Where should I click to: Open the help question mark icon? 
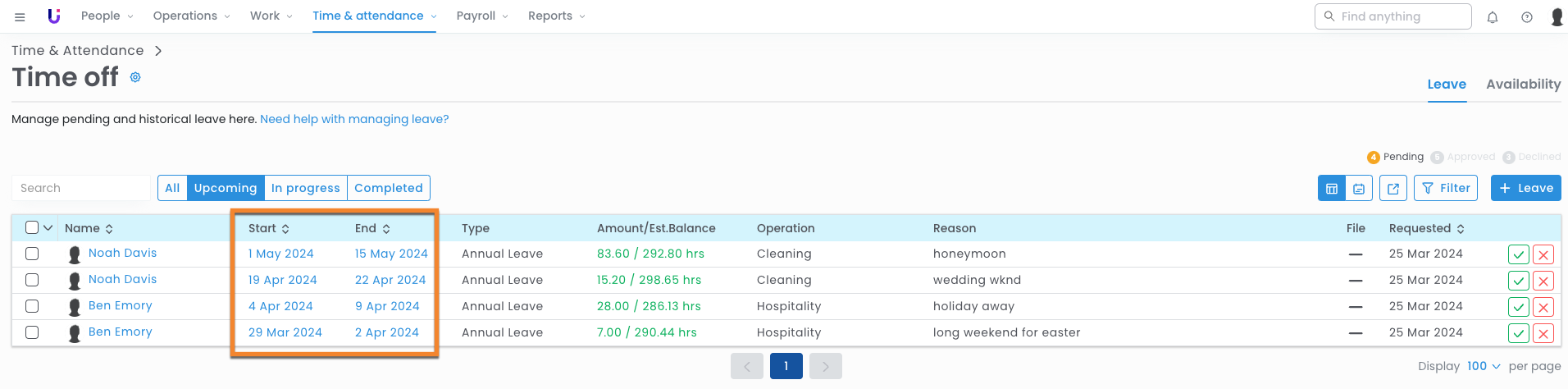[1527, 17]
